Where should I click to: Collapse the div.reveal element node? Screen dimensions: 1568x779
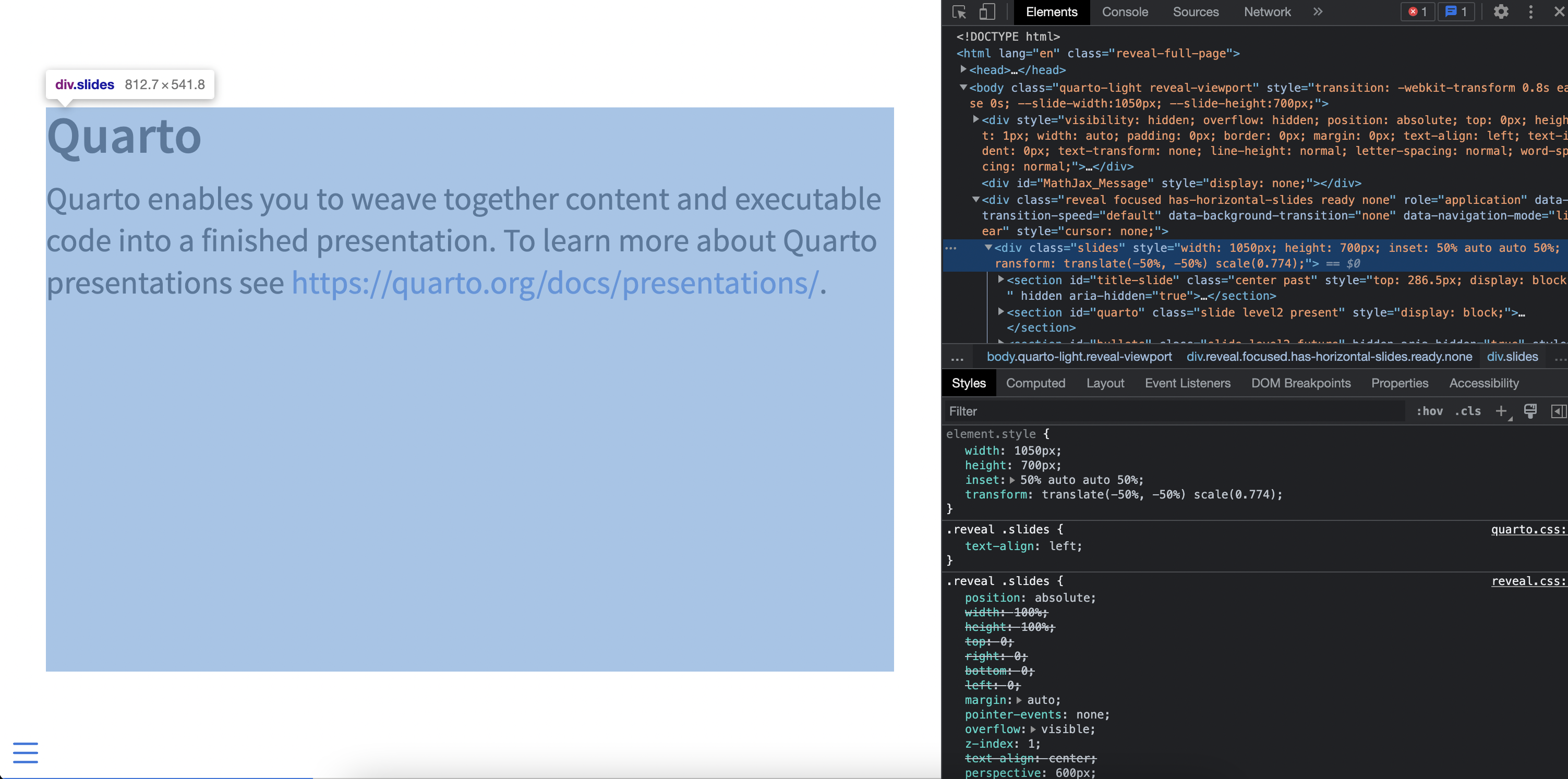click(x=976, y=199)
